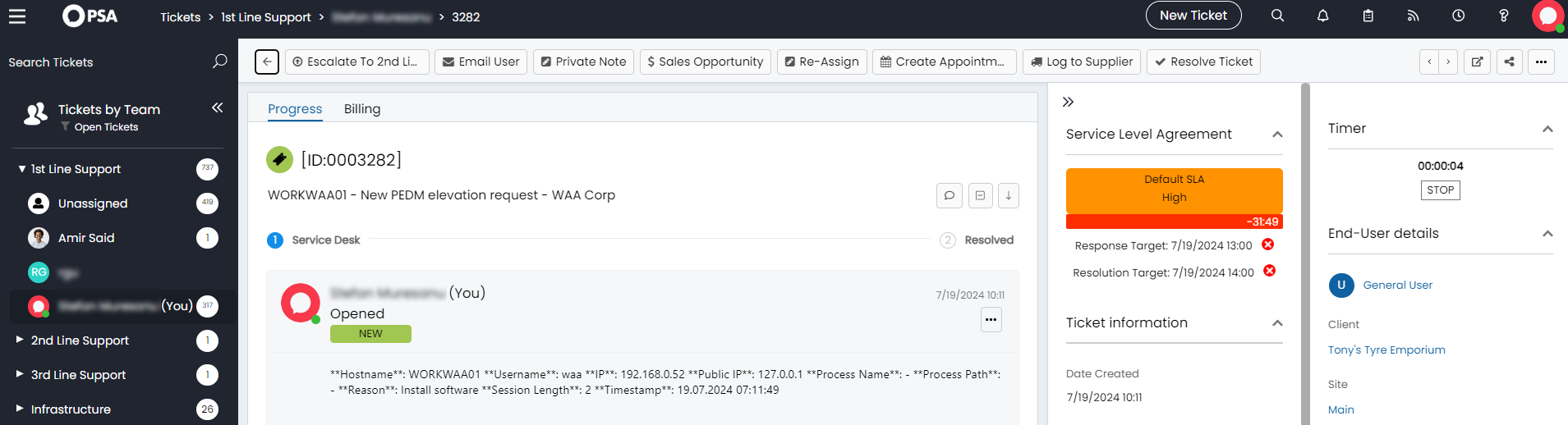Screen dimensions: 1568x425
Task: Click the back arrow button
Action: click(267, 62)
